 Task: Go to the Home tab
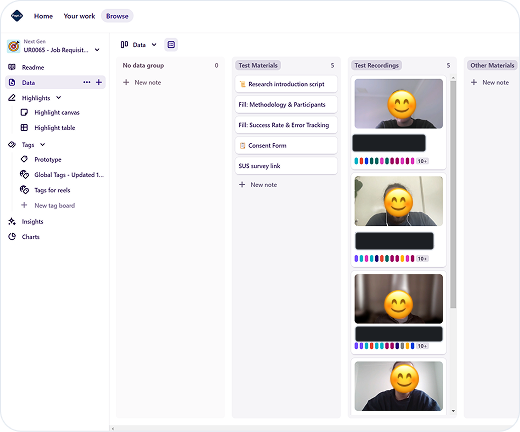[43, 16]
